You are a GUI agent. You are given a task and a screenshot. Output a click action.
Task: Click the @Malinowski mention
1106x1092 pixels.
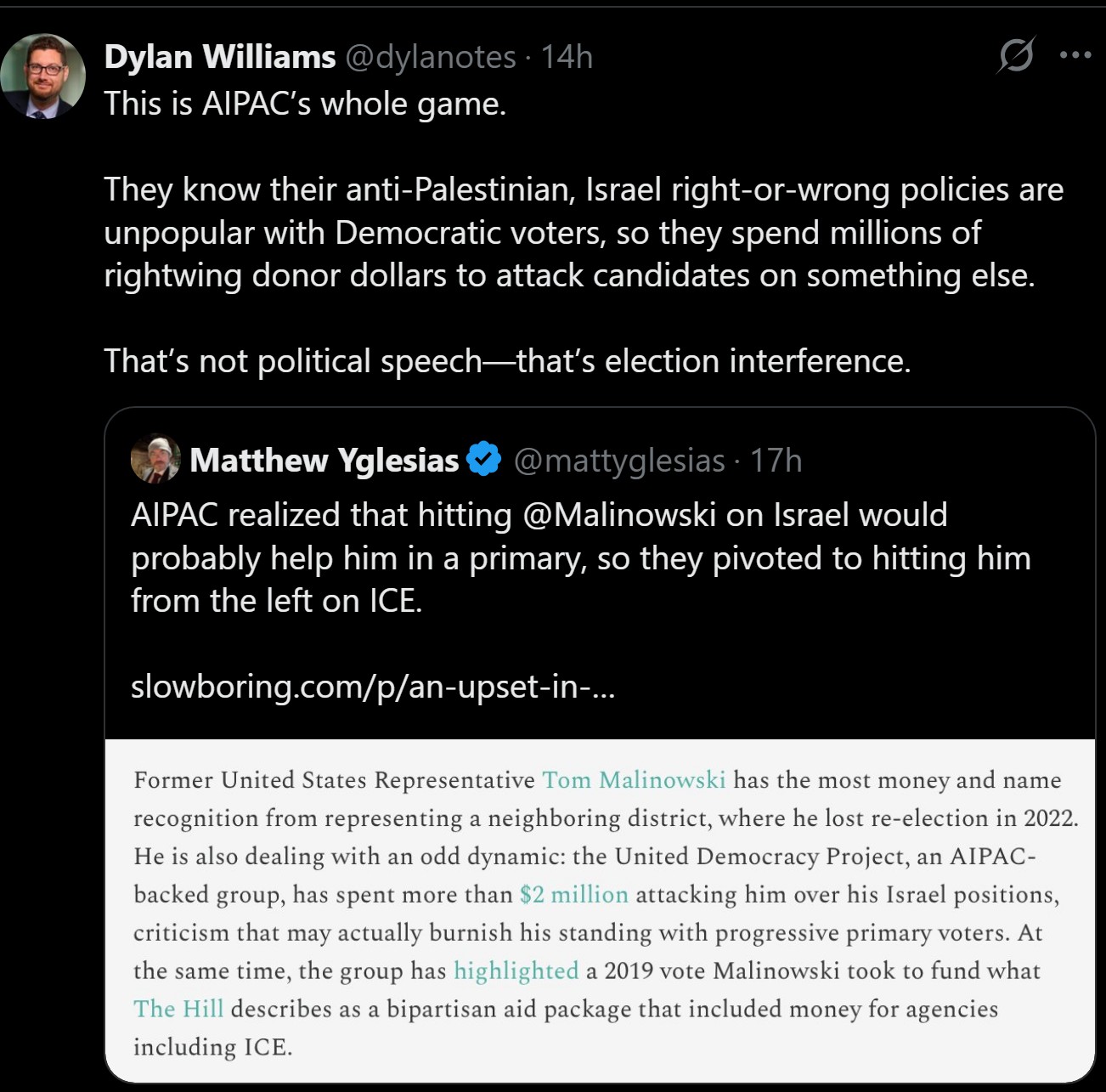coord(619,515)
